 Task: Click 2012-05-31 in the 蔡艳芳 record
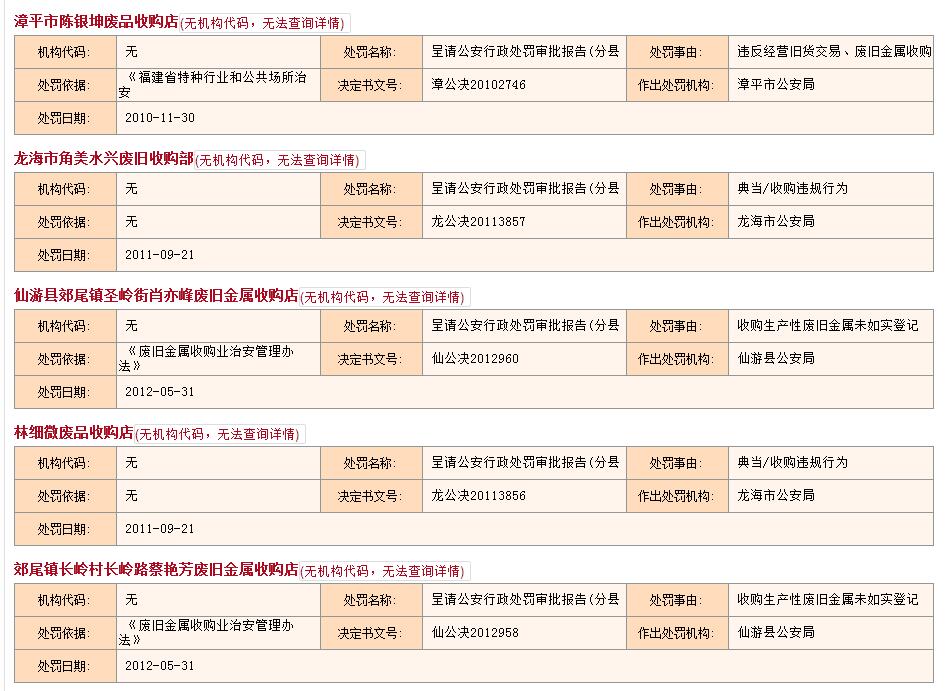pos(160,666)
